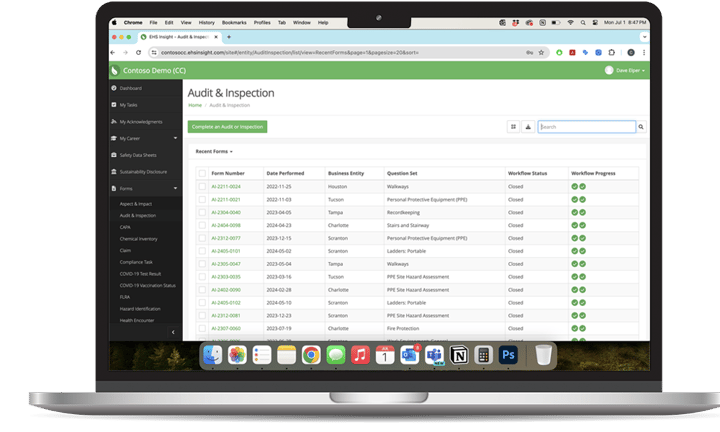Screen dimensions: 720x432
Task: Bookmark this page with star icon
Action: point(541,52)
